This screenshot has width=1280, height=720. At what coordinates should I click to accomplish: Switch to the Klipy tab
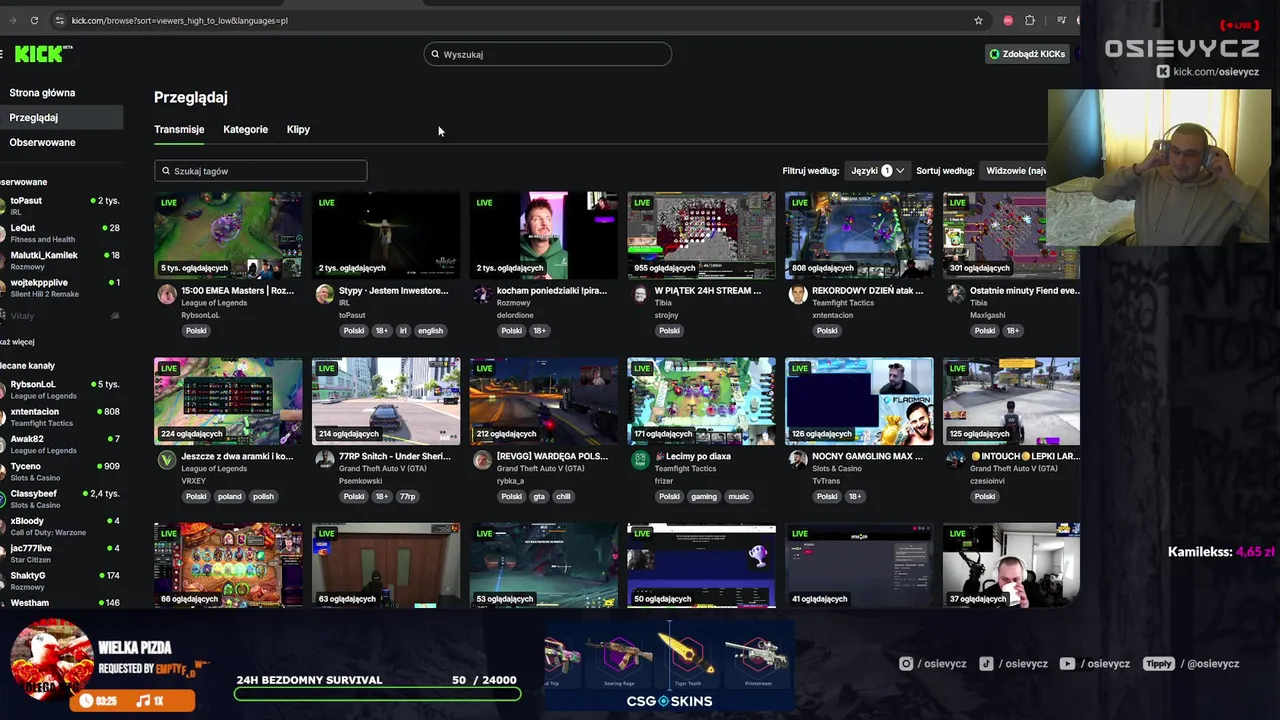pyautogui.click(x=298, y=129)
